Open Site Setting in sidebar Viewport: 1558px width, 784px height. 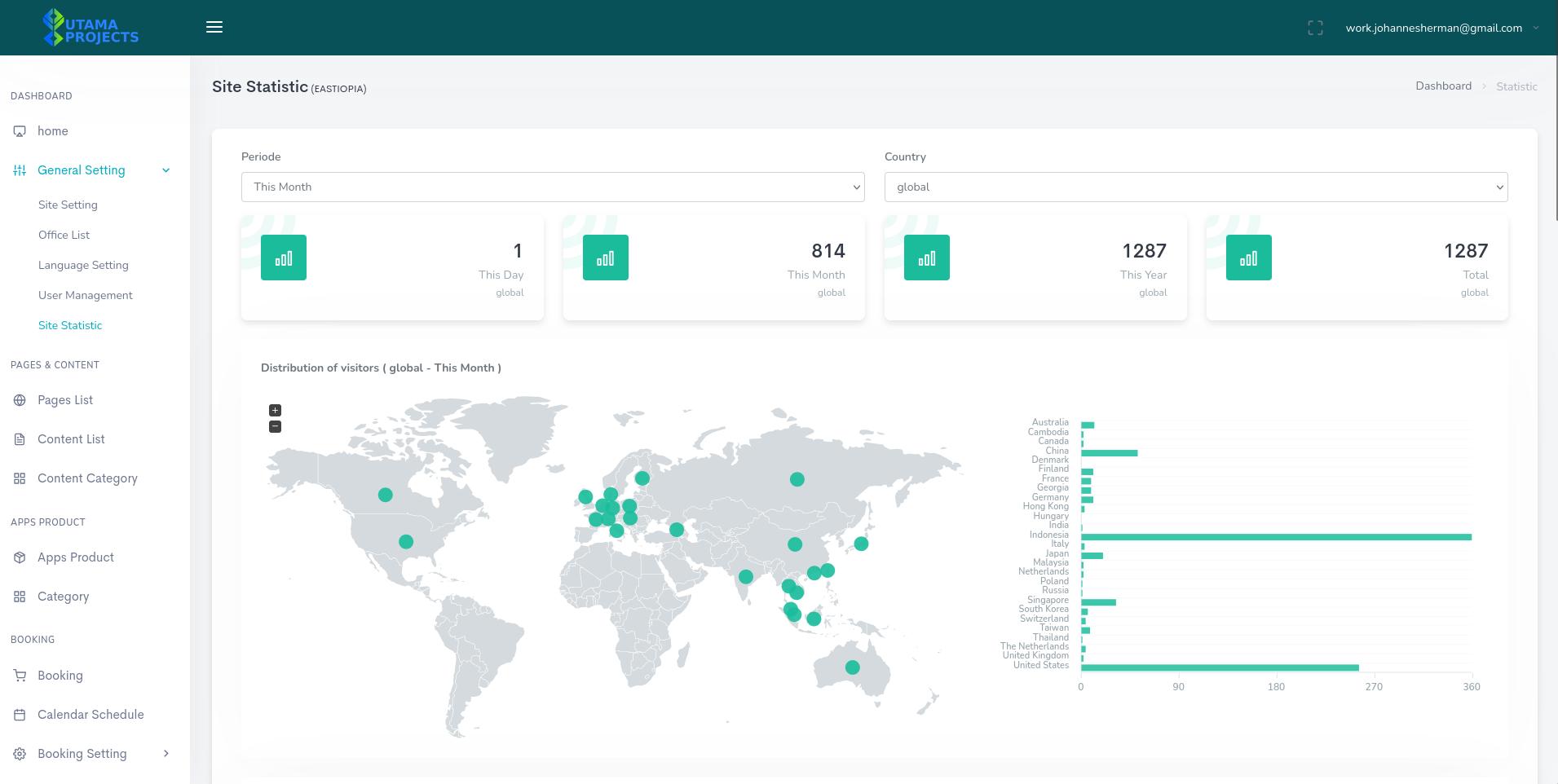(68, 205)
